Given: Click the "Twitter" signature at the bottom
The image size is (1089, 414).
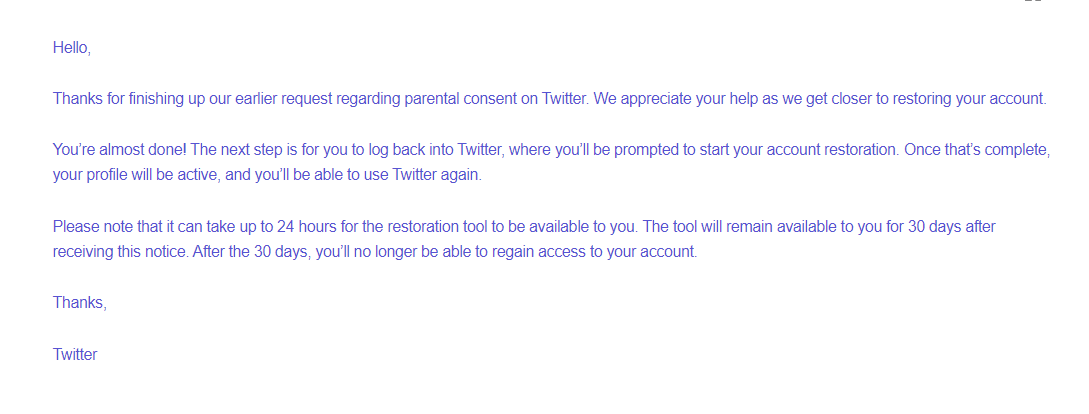Looking at the screenshot, I should 75,353.
